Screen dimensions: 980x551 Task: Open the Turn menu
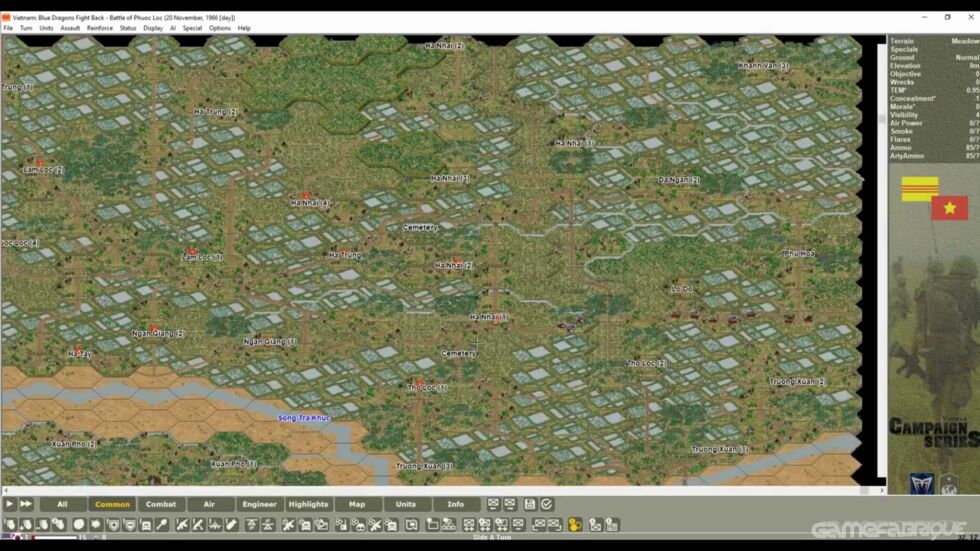pos(26,28)
